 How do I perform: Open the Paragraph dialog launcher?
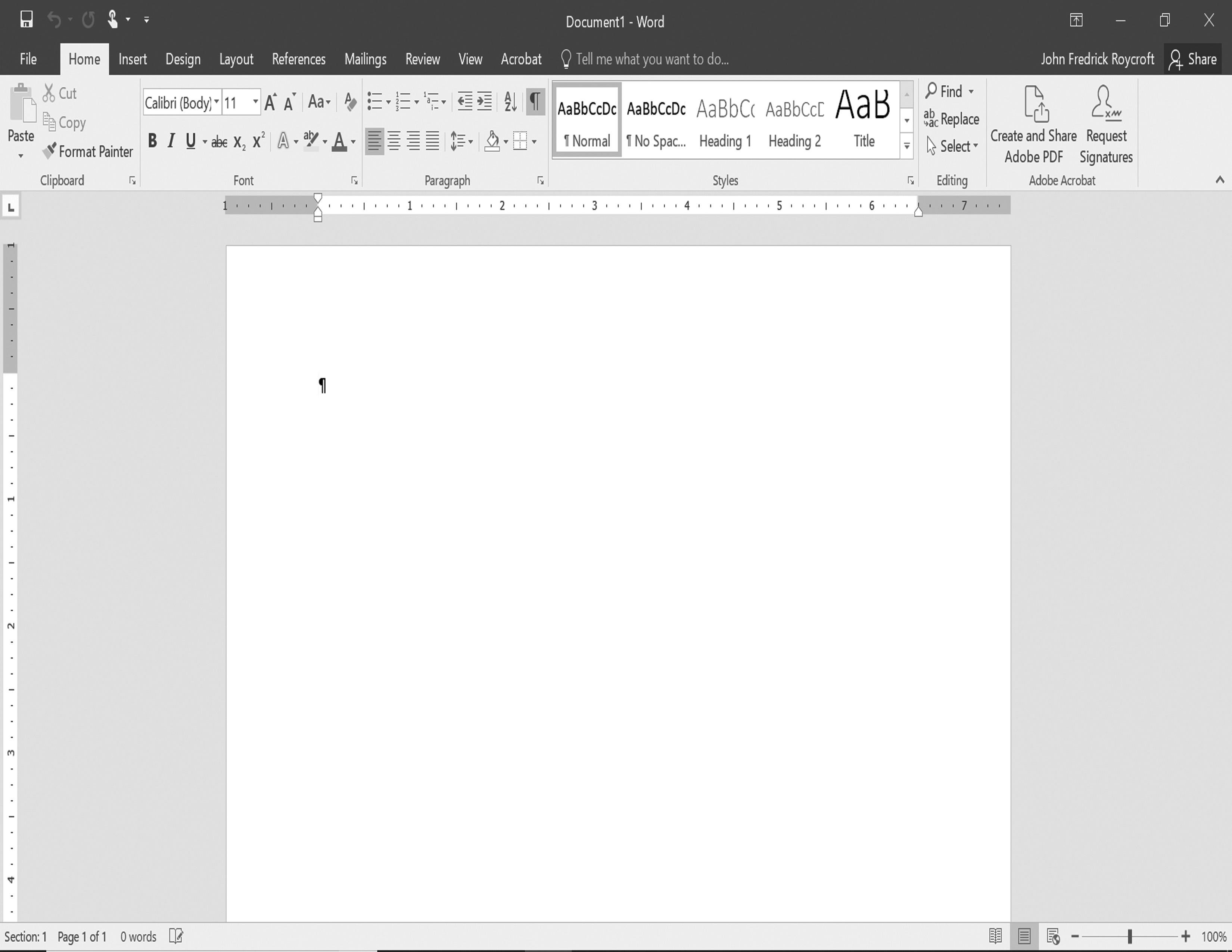pyautogui.click(x=541, y=181)
